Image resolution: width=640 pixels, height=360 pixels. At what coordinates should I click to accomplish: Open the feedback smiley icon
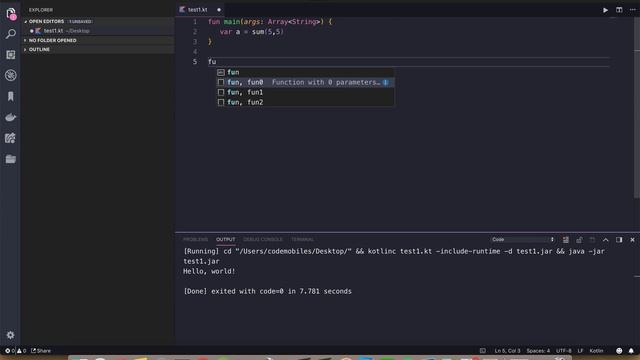[x=619, y=351]
